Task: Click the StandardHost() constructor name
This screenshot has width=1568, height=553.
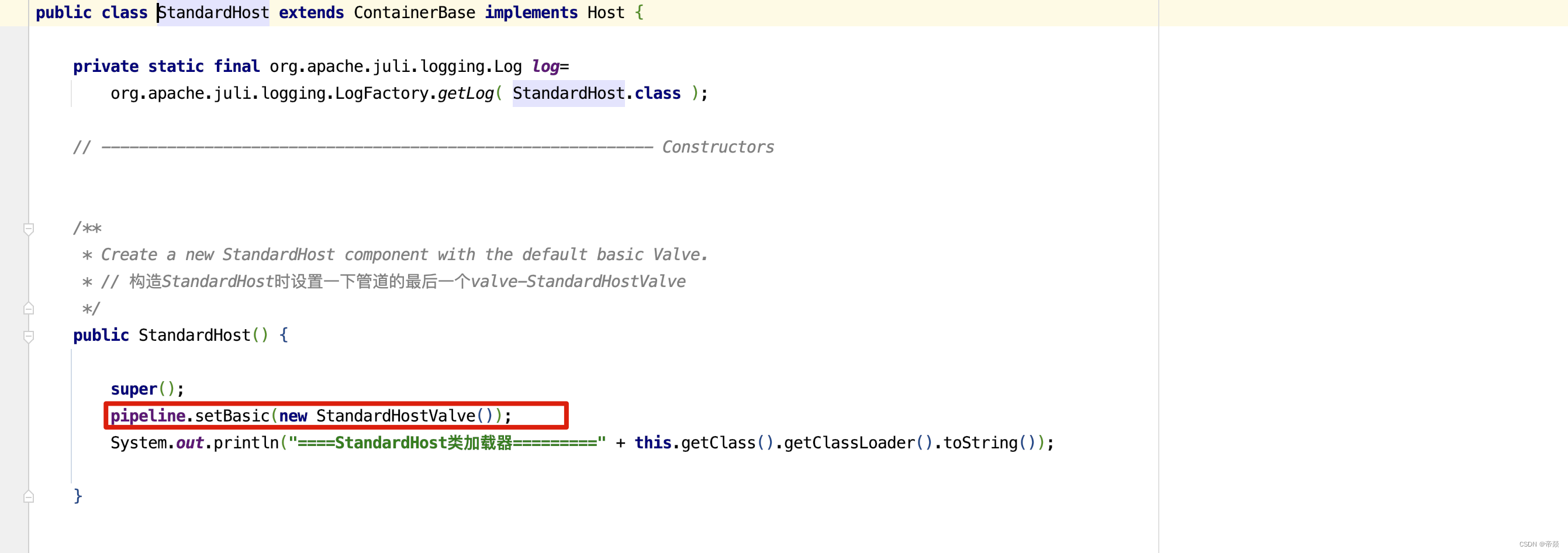Action: click(x=194, y=335)
